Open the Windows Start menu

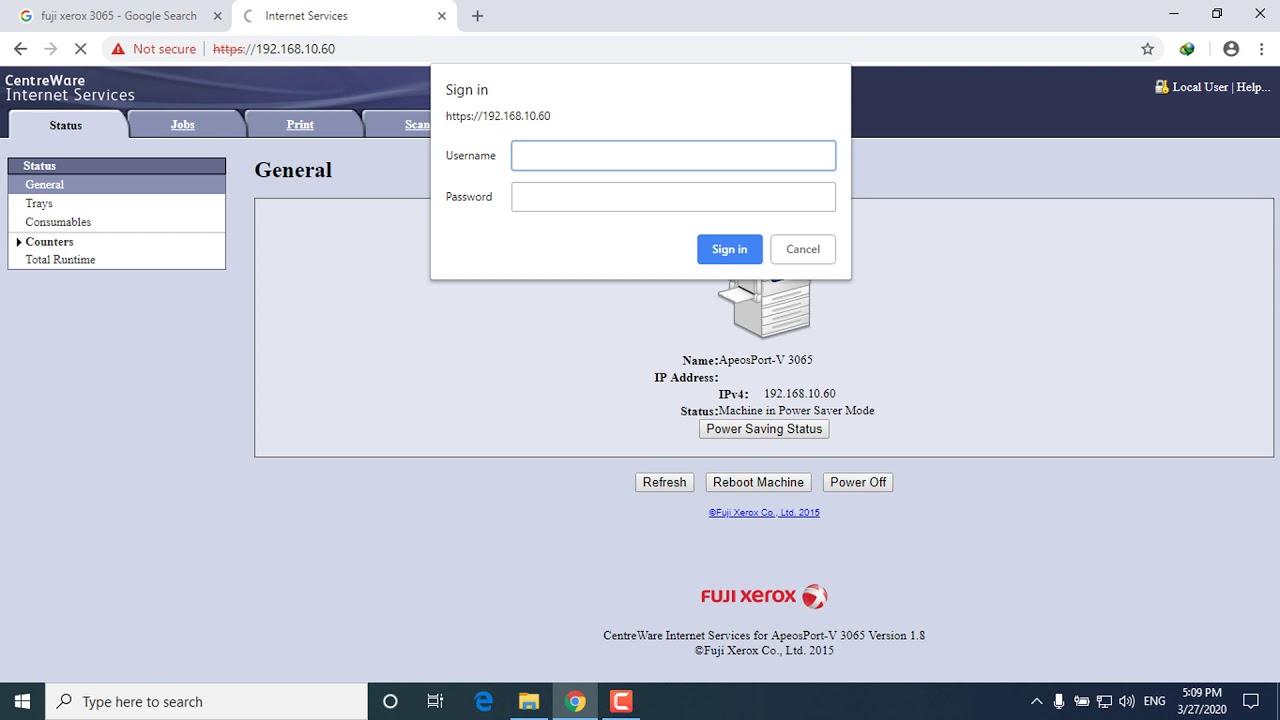tap(22, 701)
